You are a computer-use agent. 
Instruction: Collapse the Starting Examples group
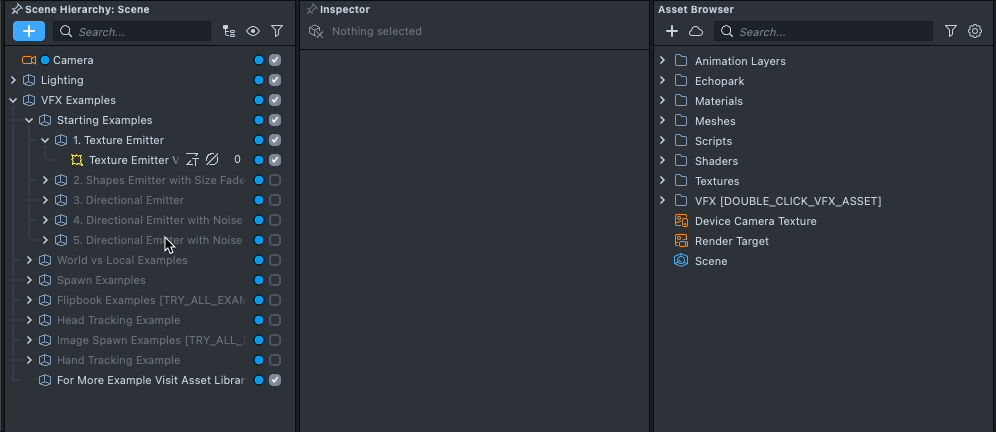pos(29,120)
